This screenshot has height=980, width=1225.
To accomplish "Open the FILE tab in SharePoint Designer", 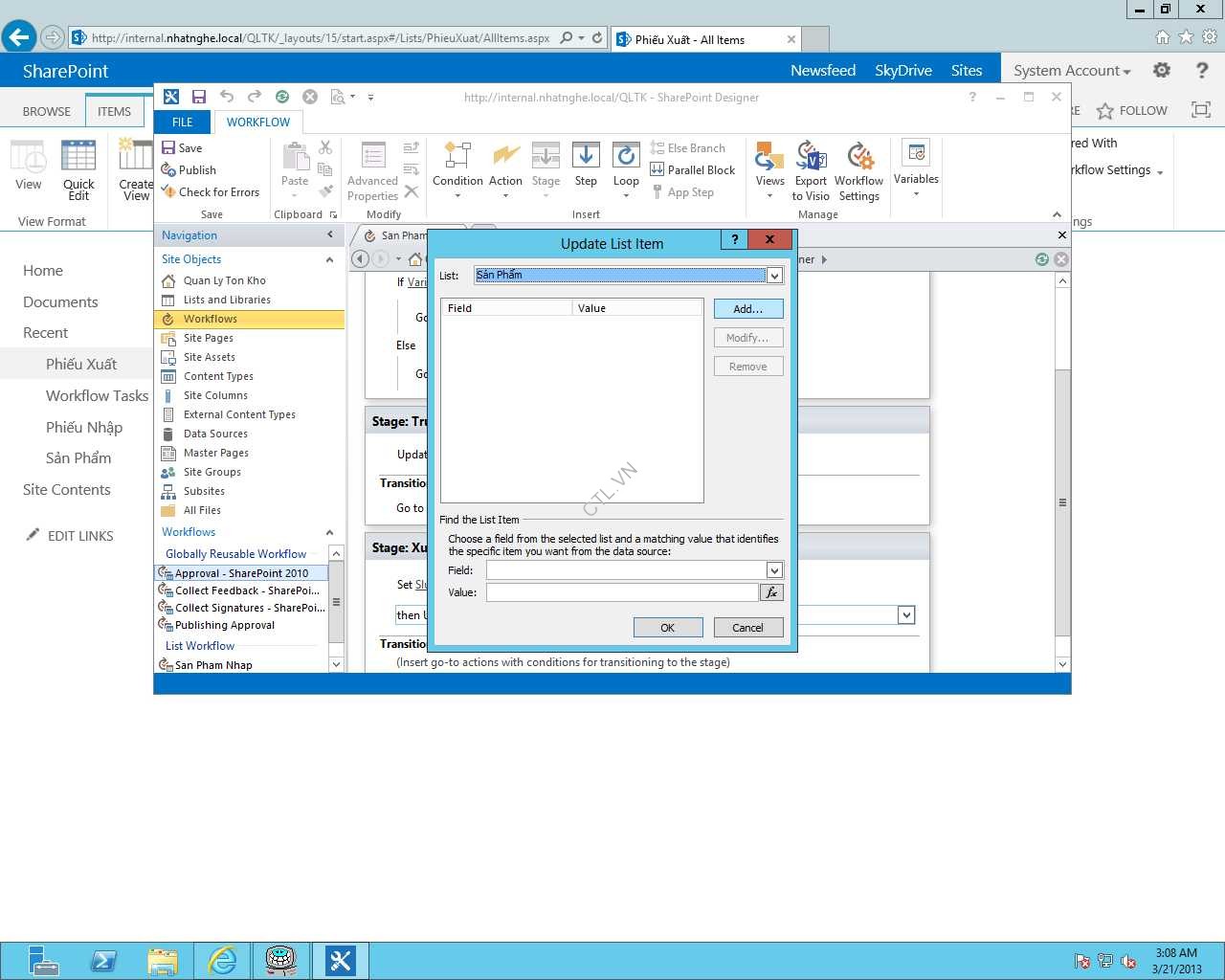I will [183, 122].
